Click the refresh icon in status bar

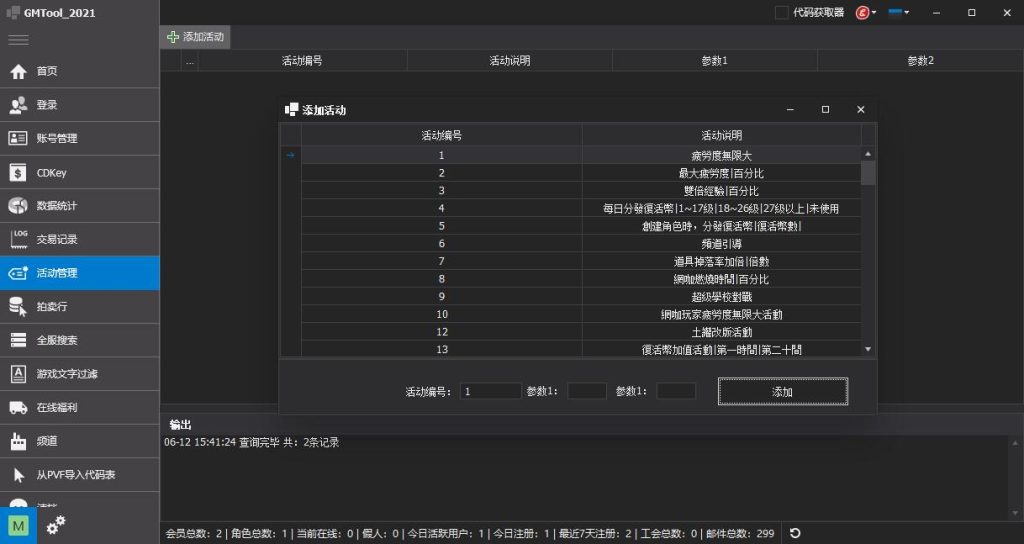tap(795, 534)
